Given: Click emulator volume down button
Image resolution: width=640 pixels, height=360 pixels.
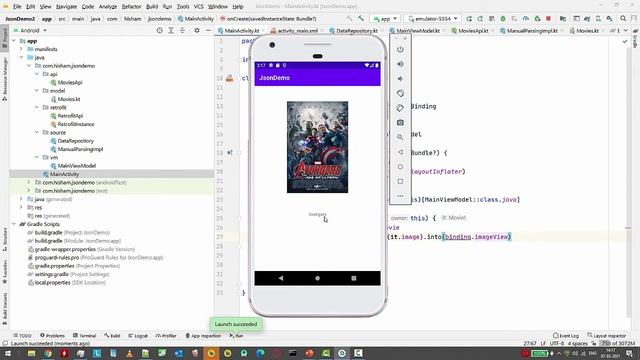Looking at the screenshot, I should pyautogui.click(x=400, y=79).
